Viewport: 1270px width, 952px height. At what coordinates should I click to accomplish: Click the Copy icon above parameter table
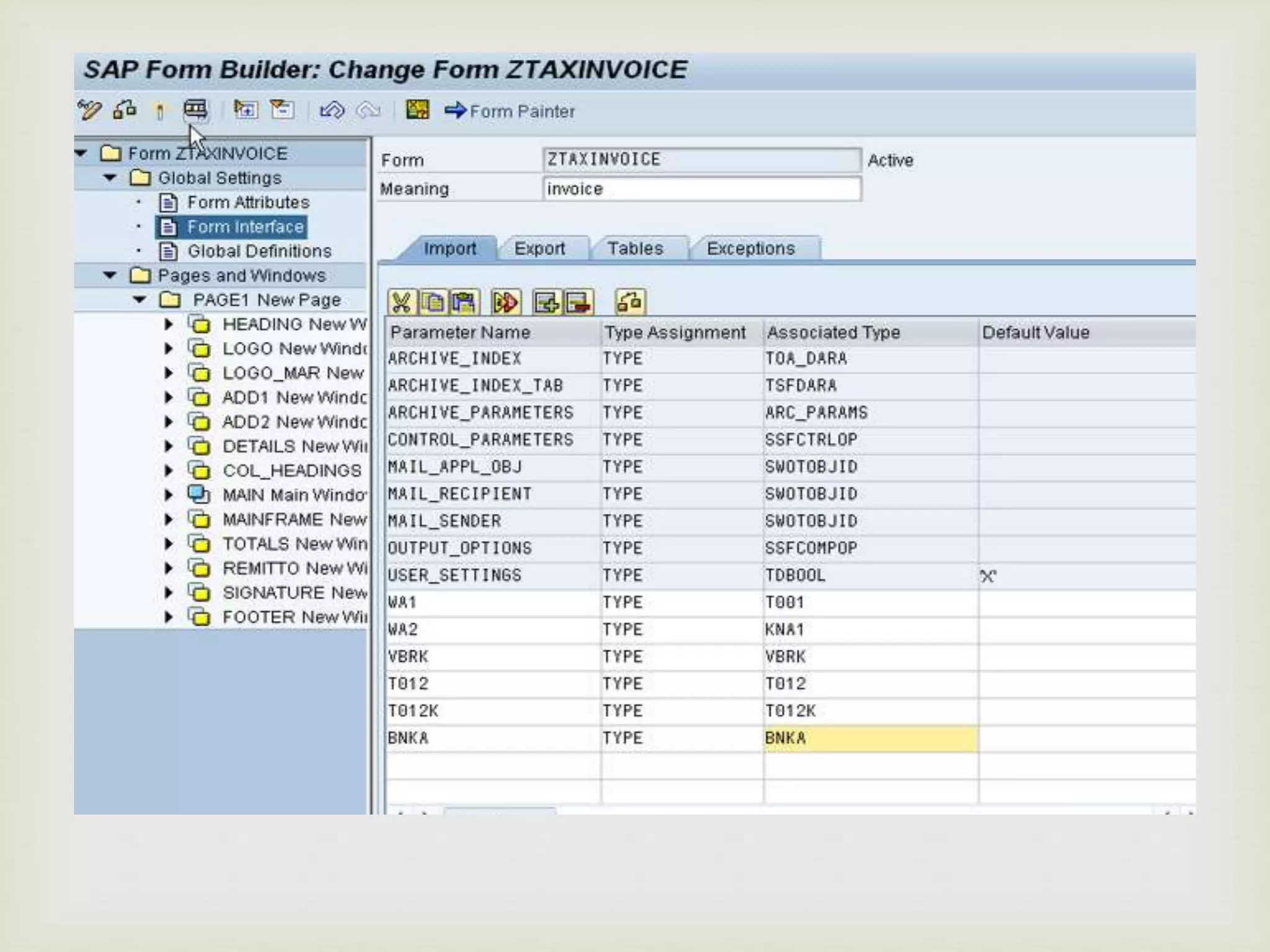click(433, 303)
